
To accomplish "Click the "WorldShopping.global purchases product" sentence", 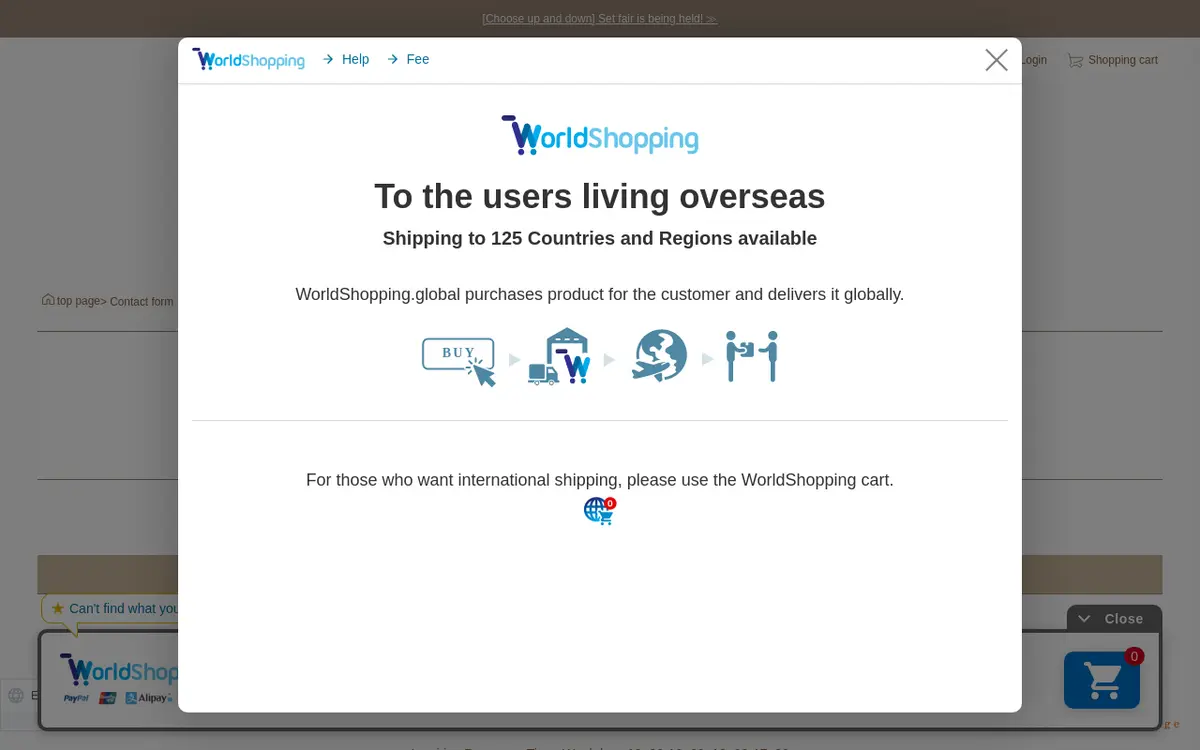I will (x=600, y=294).
